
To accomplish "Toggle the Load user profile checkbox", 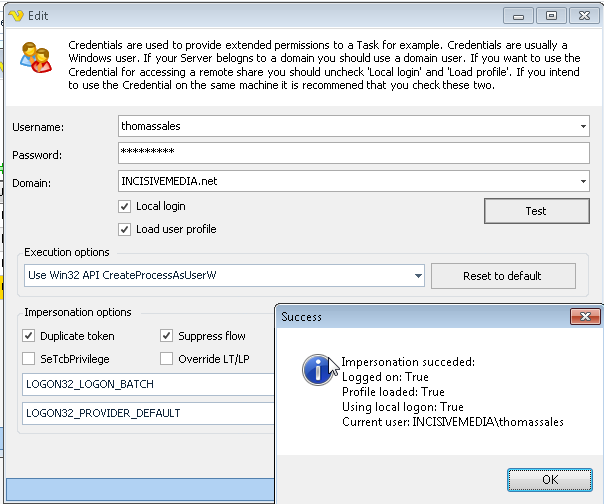I will click(x=125, y=230).
